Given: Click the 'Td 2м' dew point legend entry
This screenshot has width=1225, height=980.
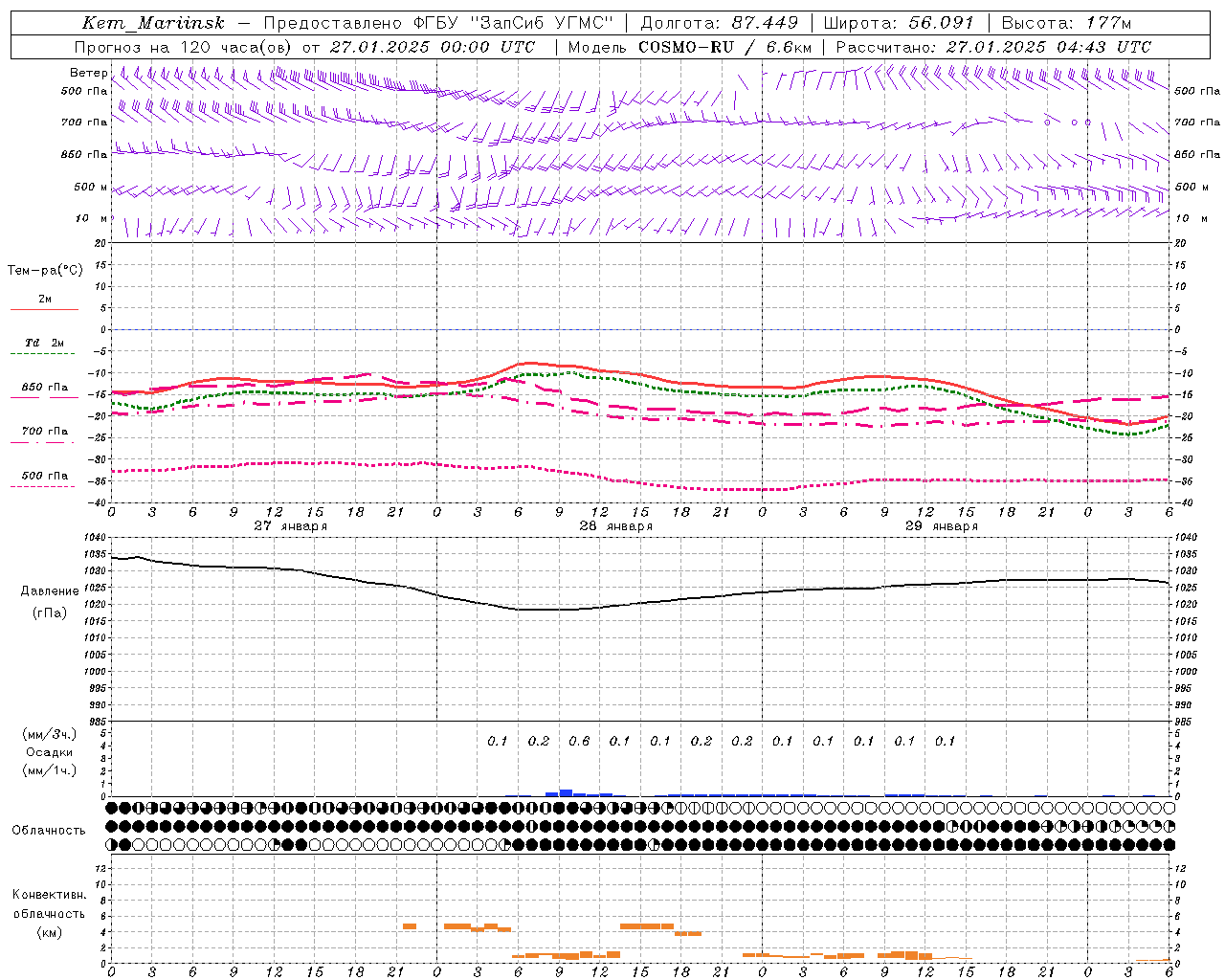Looking at the screenshot, I should click(x=45, y=343).
